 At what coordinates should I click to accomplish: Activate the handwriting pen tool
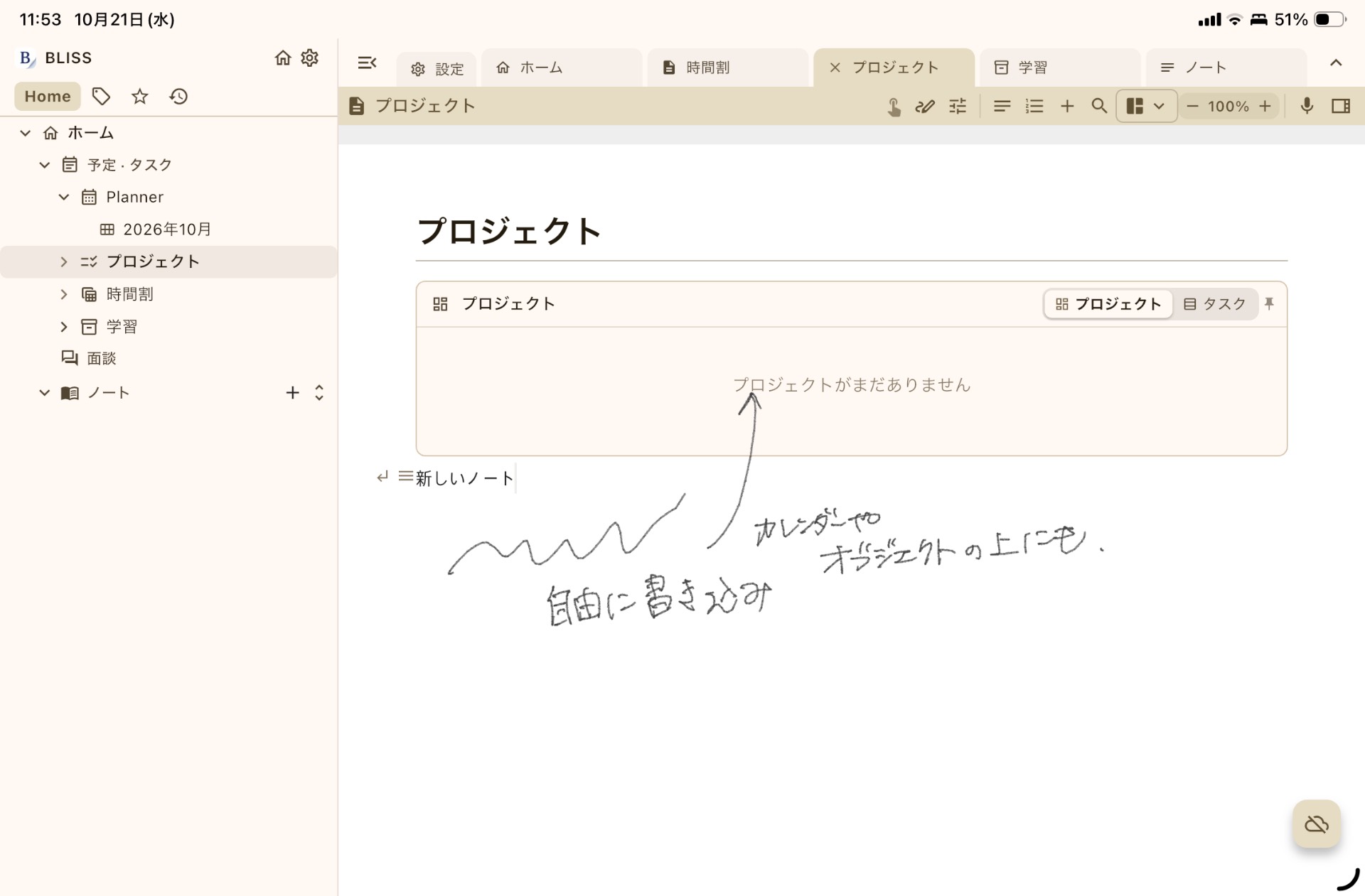(x=925, y=107)
